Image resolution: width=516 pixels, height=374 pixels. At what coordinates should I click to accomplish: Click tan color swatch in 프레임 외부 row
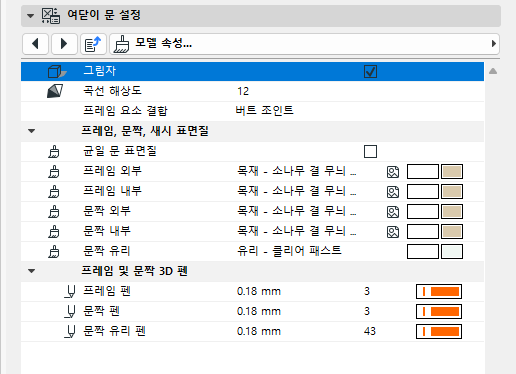tap(452, 172)
